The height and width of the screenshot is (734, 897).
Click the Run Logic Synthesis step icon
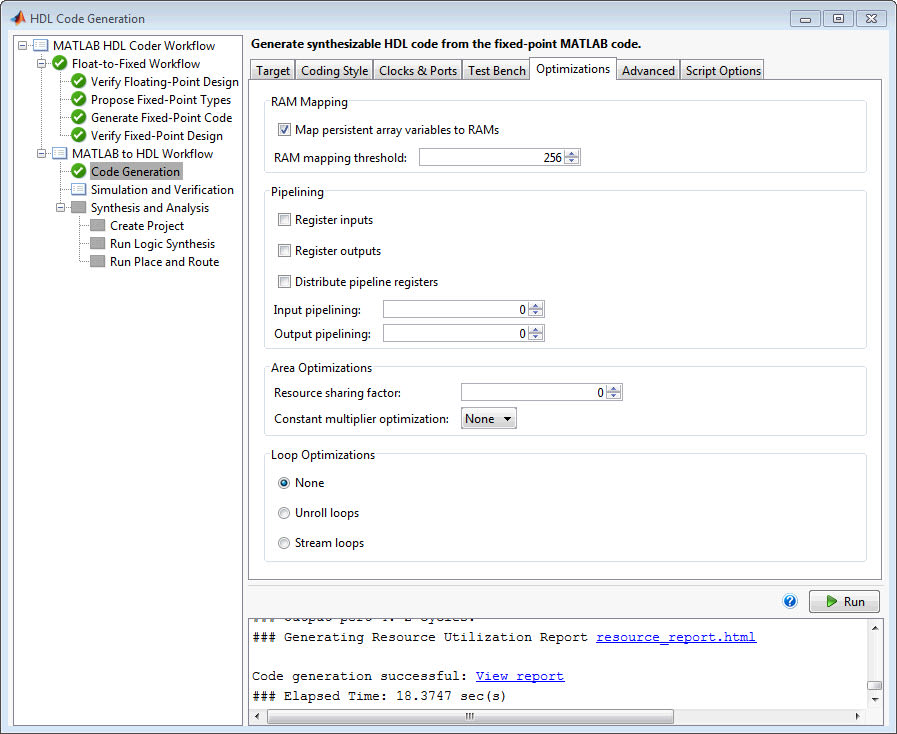coord(97,243)
